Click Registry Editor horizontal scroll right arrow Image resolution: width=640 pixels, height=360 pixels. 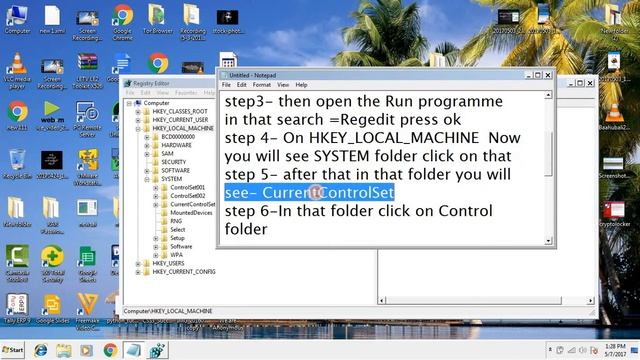tap(590, 301)
